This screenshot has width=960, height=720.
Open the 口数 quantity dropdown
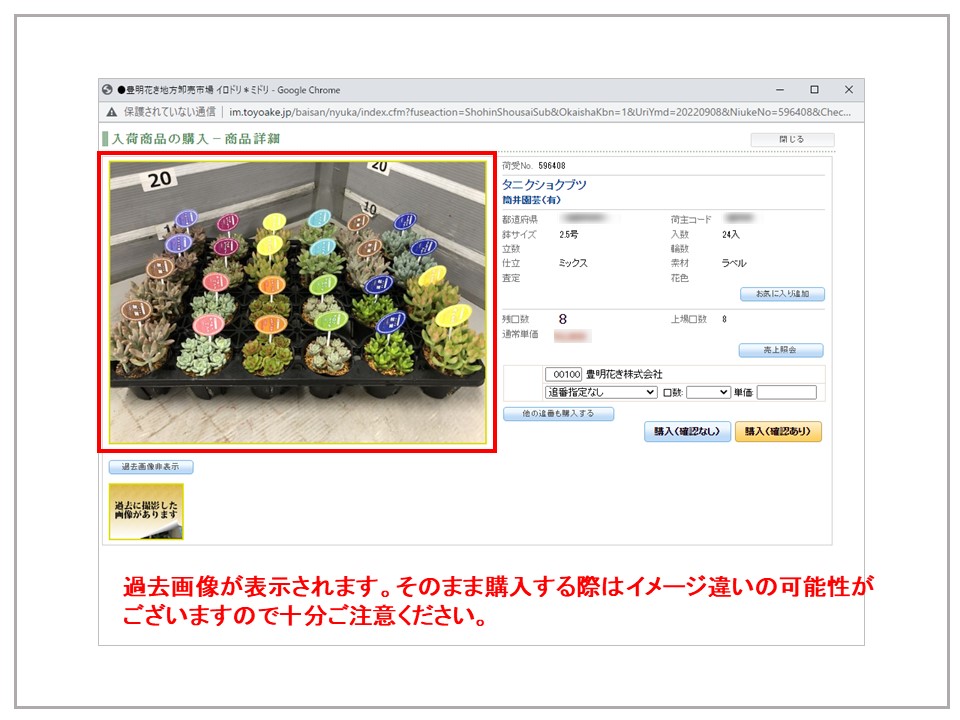pos(708,393)
